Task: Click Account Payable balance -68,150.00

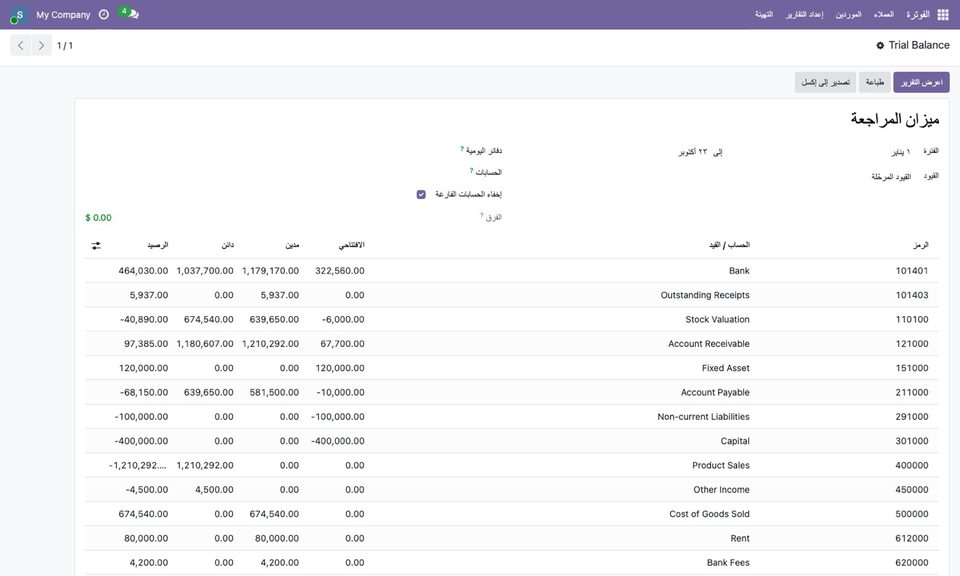Action: pyautogui.click(x=144, y=392)
